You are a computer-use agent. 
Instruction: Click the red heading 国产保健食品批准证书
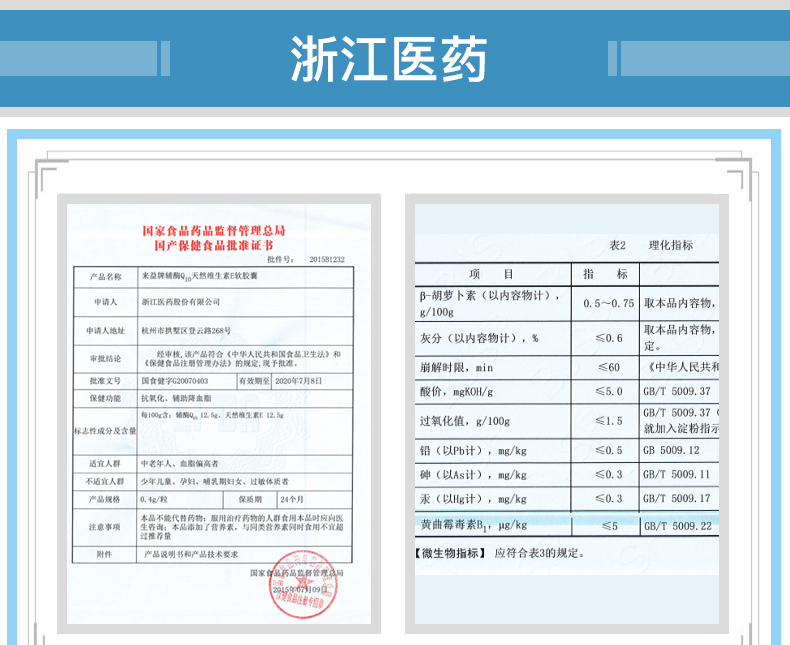click(214, 245)
